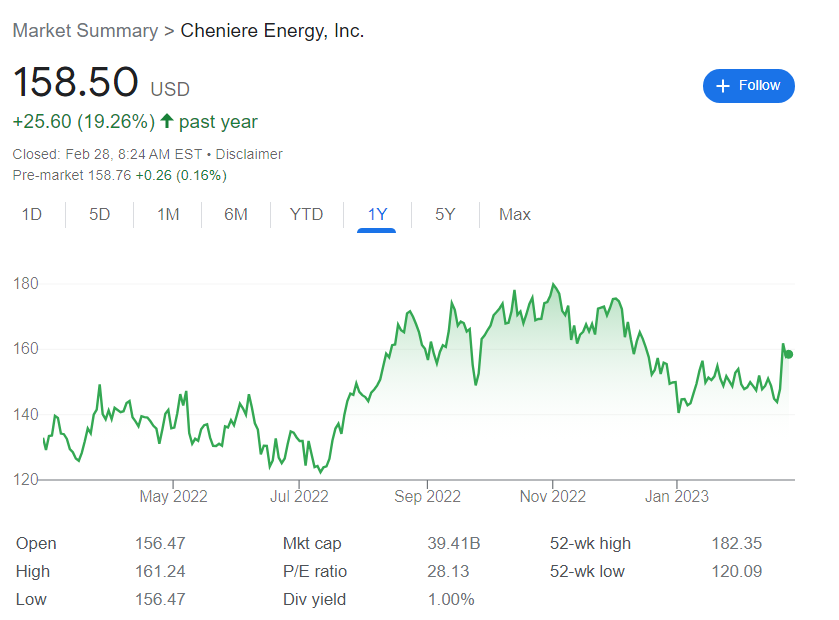The image size is (839, 620).
Task: Click the Follow button
Action: pos(748,86)
